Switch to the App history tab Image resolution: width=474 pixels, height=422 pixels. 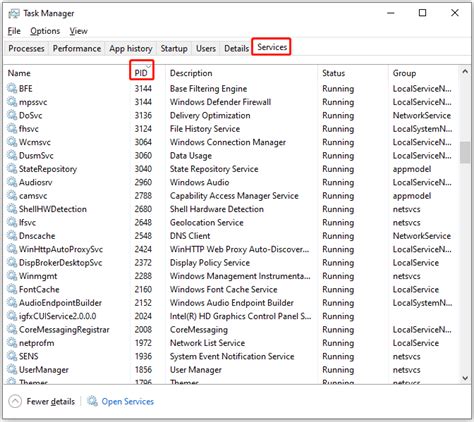tap(131, 48)
